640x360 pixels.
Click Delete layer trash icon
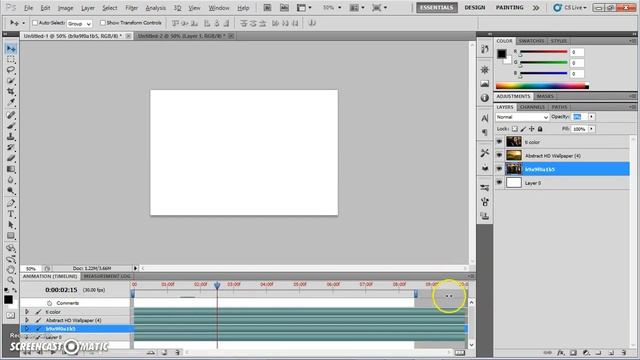624,353
